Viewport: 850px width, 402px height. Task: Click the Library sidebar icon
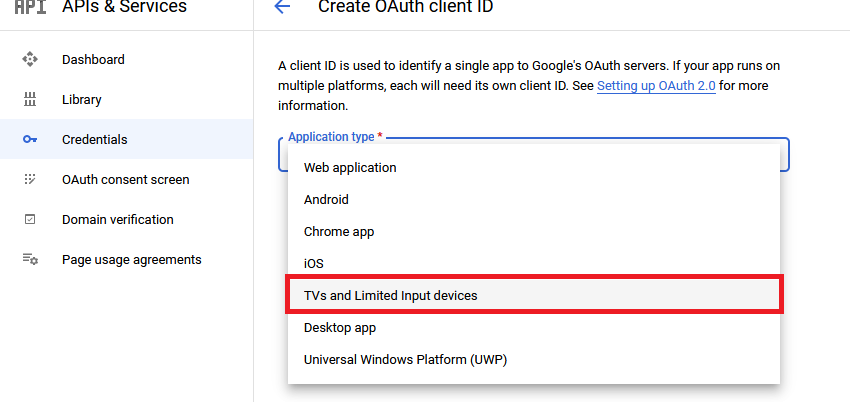point(30,99)
